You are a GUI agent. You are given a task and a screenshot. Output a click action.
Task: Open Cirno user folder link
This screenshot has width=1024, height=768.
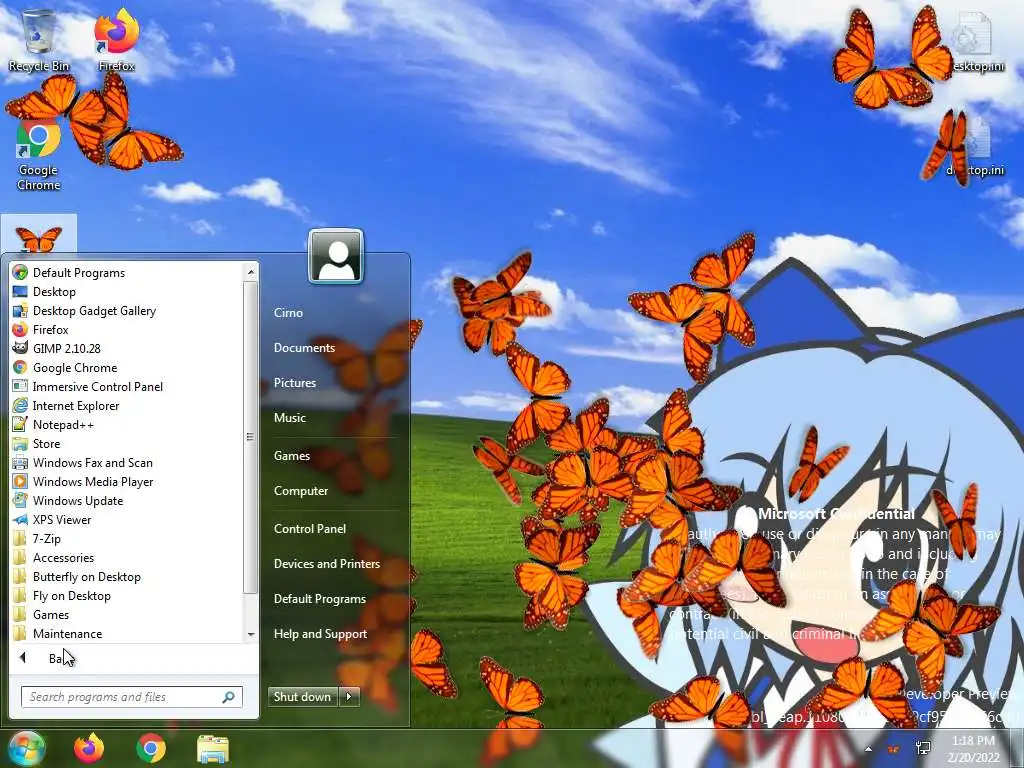288,312
